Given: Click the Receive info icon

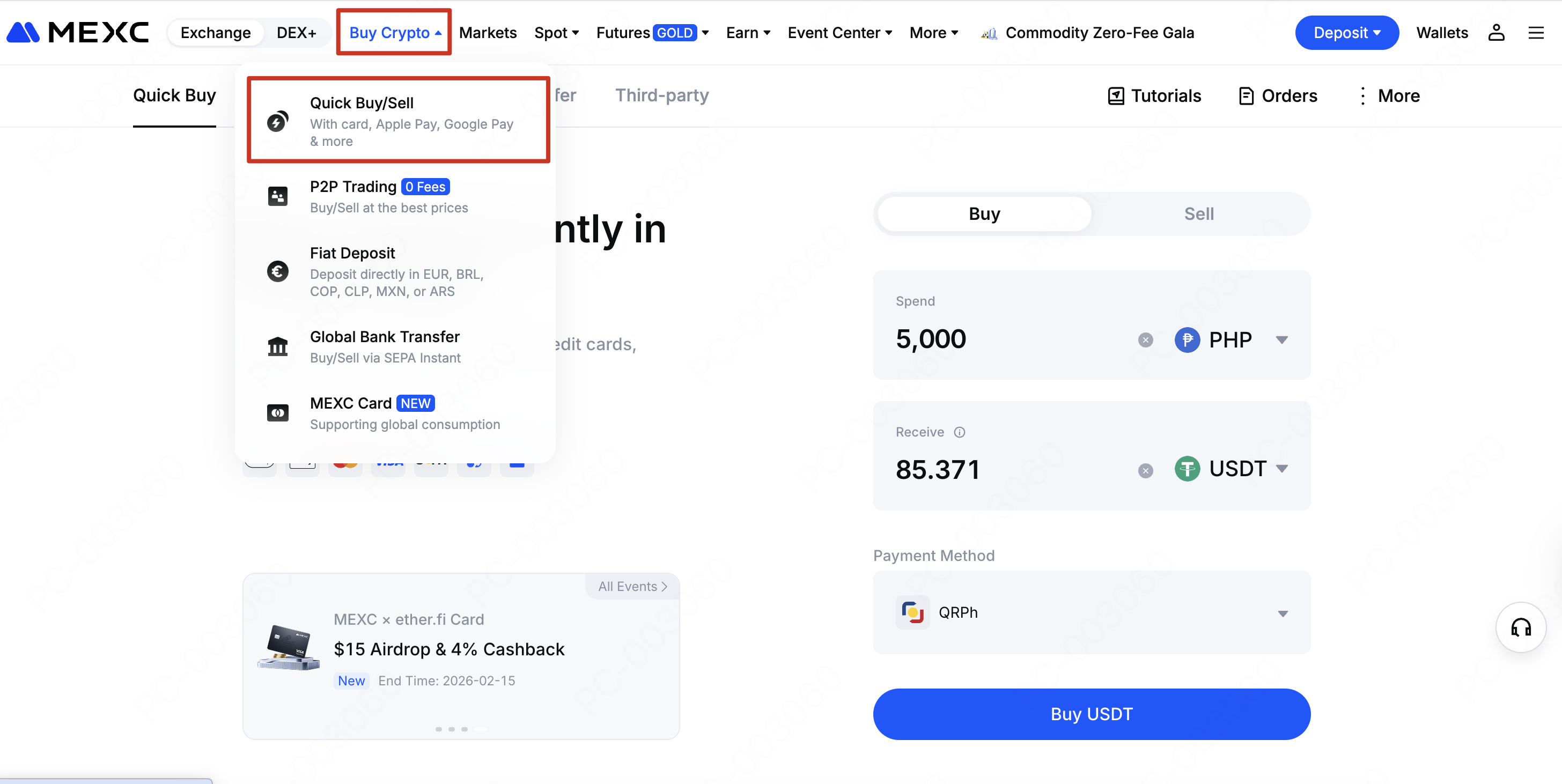Looking at the screenshot, I should pyautogui.click(x=959, y=432).
